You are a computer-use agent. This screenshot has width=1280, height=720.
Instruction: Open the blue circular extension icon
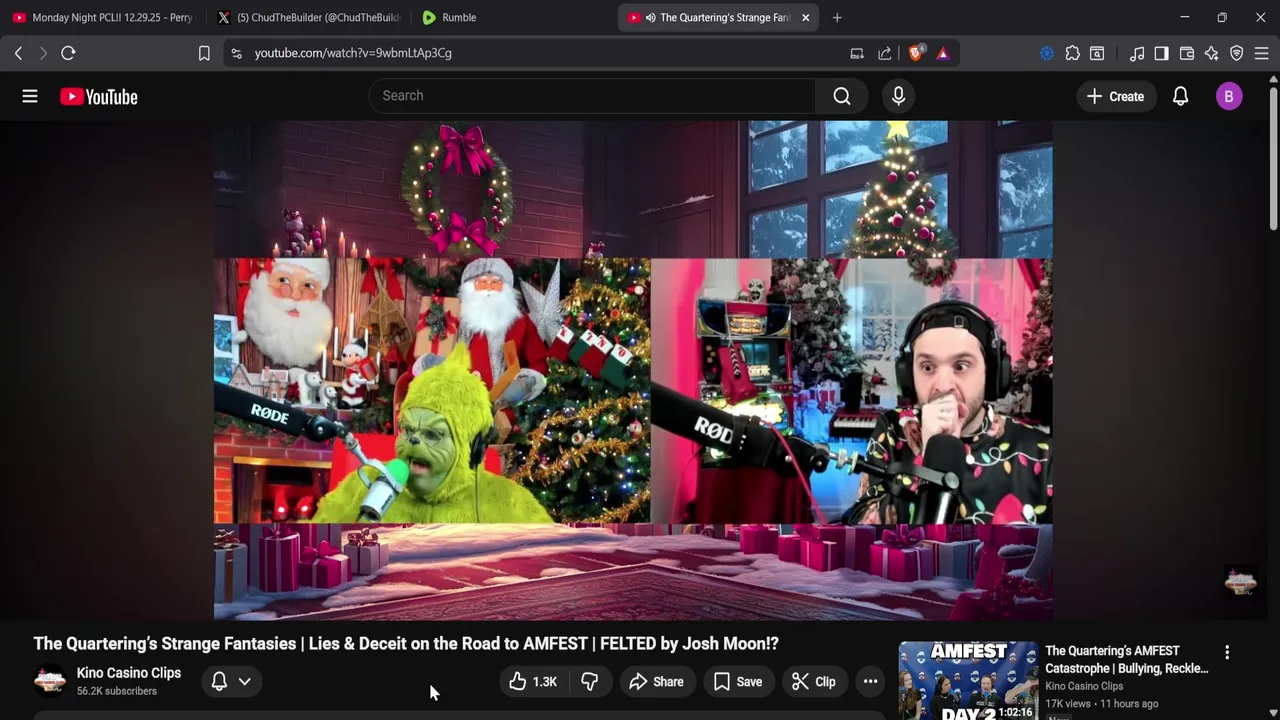tap(1047, 53)
